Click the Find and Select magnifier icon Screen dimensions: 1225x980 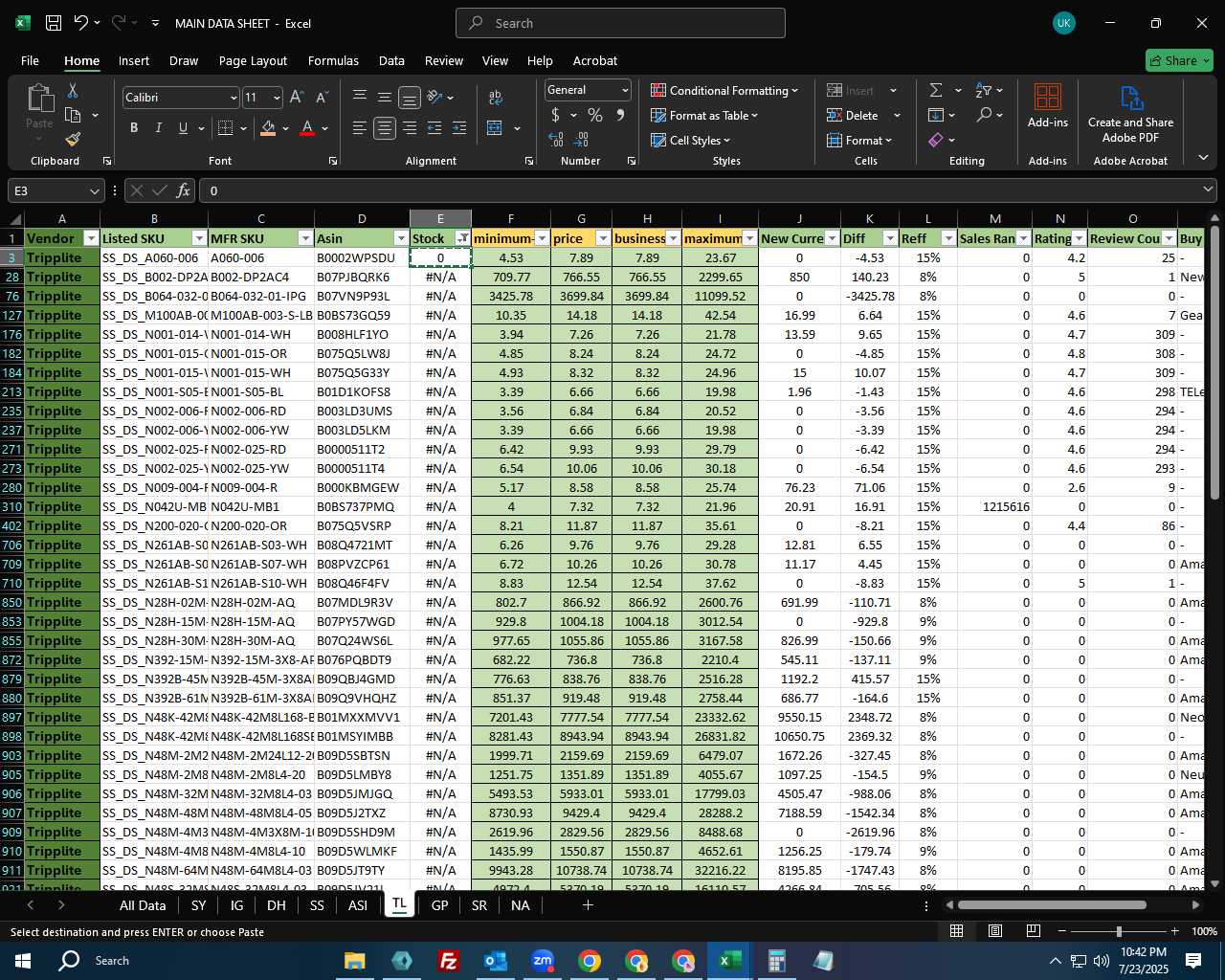(x=984, y=116)
